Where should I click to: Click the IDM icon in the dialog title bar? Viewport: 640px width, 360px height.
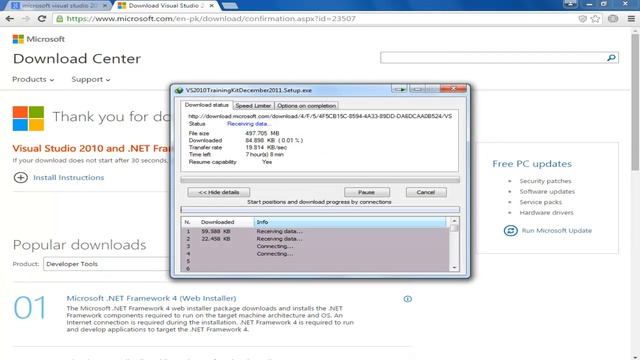point(179,90)
